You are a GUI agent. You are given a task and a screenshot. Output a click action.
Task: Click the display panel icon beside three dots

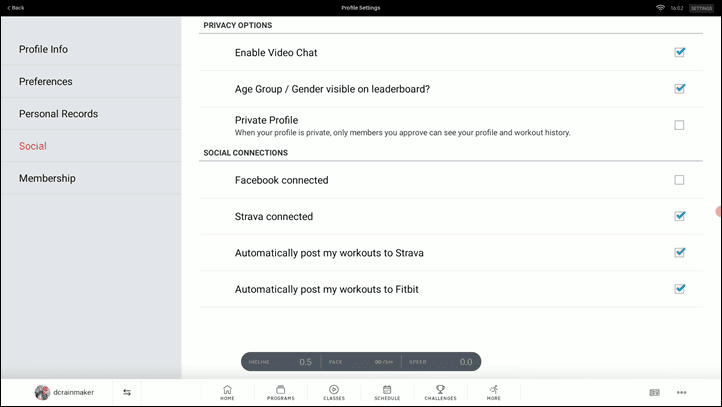coord(654,392)
